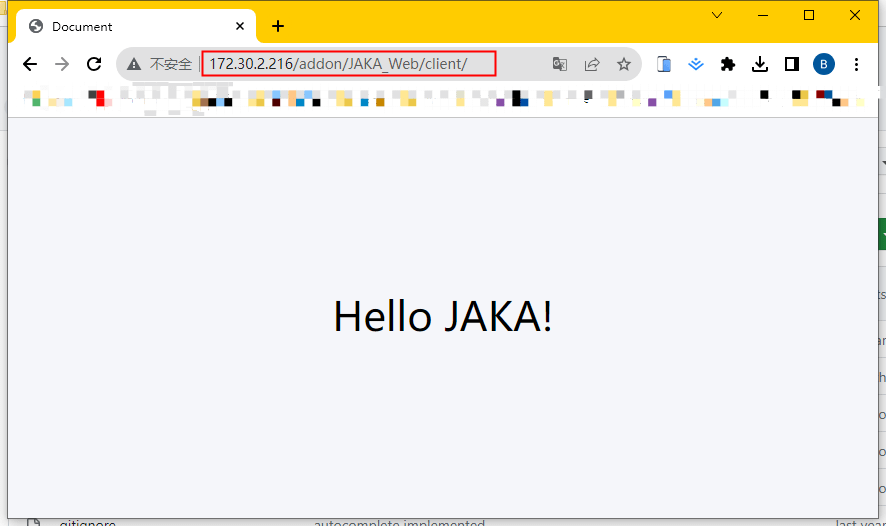Click the blue-white clipboard extension icon
The image size is (886, 526).
tap(664, 64)
